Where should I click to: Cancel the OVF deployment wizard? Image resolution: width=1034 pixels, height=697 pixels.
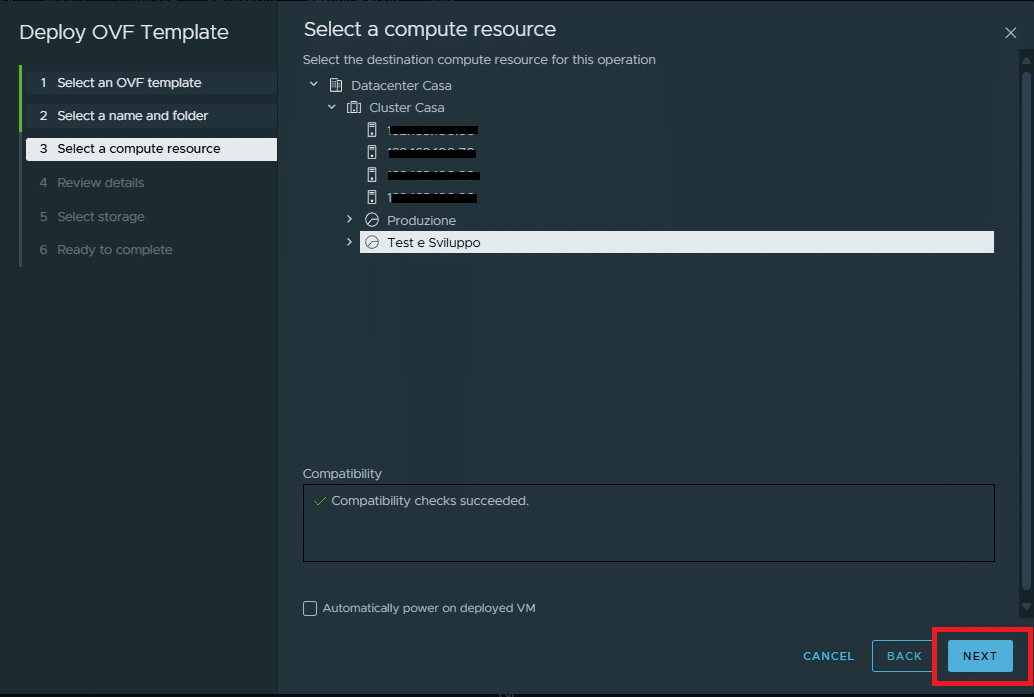(828, 656)
